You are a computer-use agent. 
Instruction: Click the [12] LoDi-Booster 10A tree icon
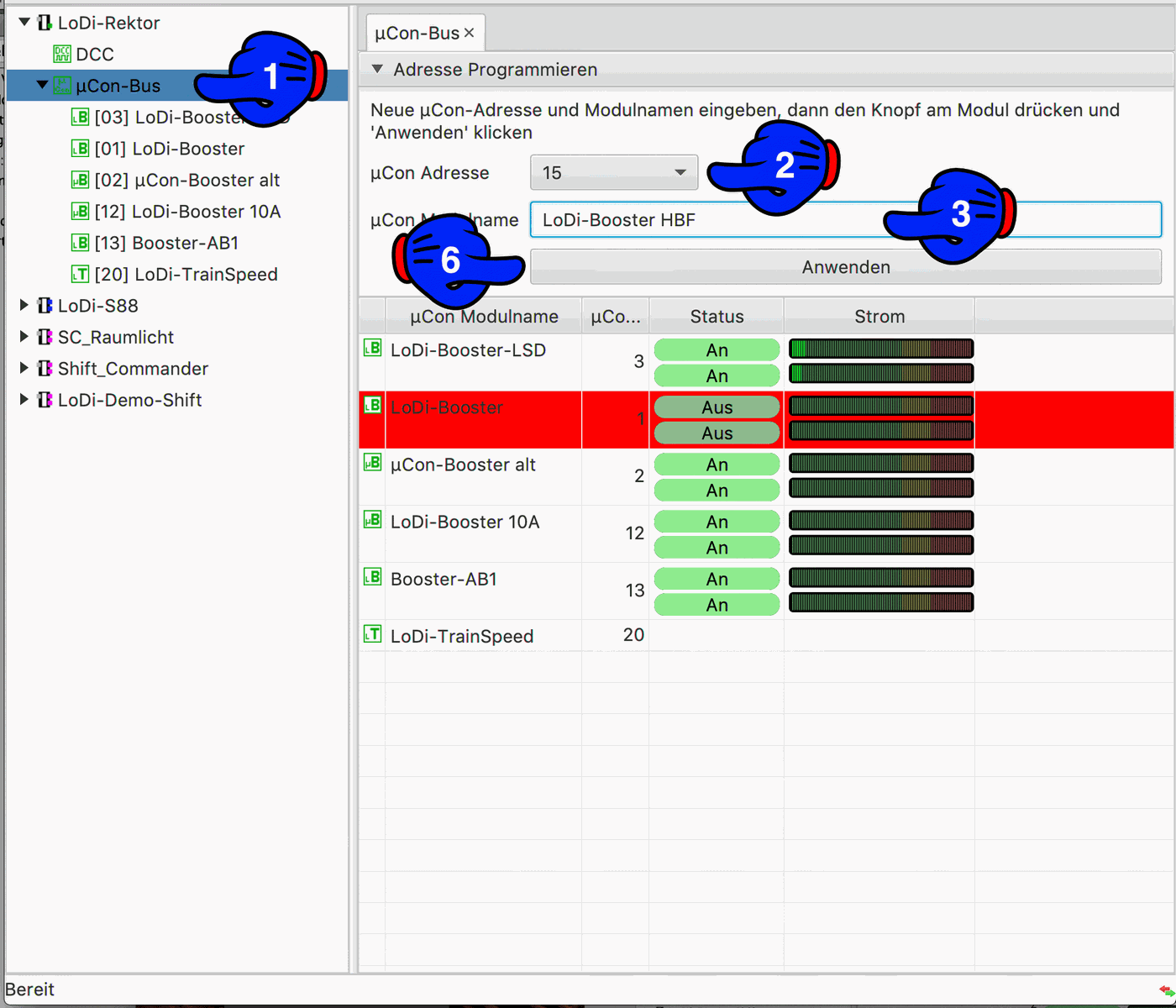80,212
